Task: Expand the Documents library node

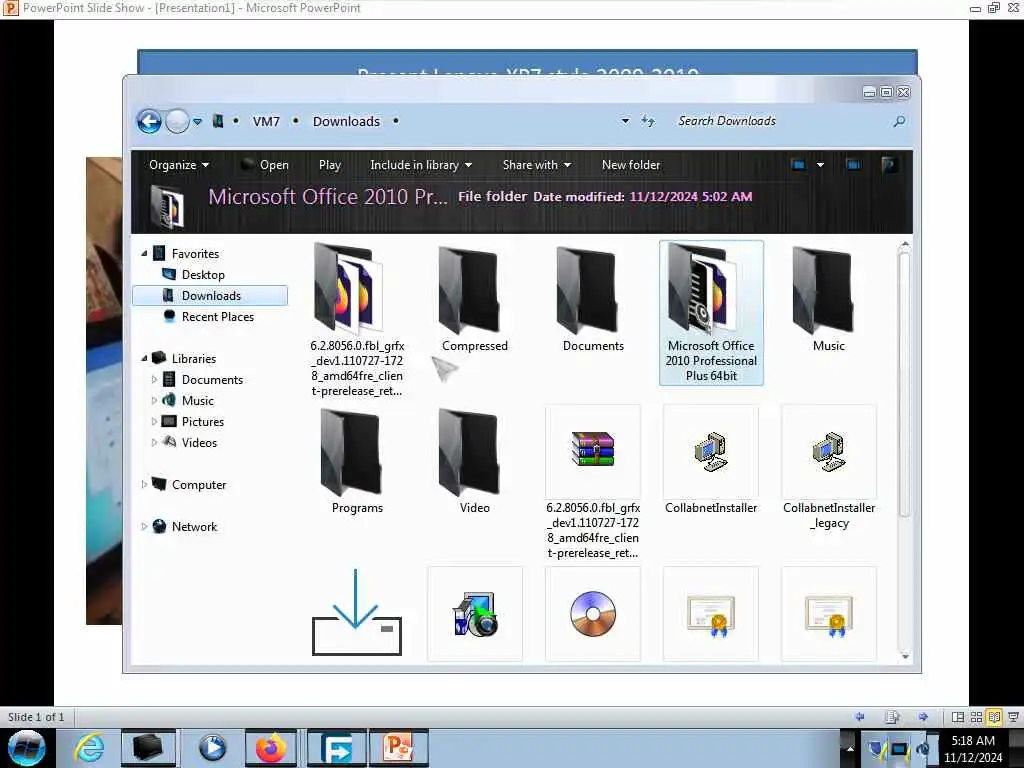Action: (x=154, y=379)
